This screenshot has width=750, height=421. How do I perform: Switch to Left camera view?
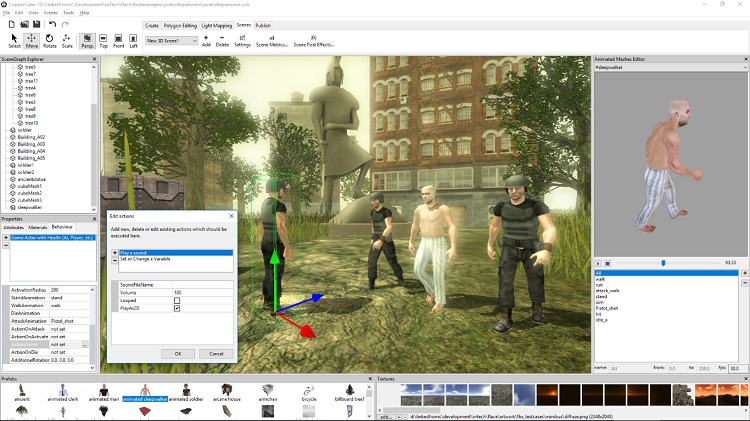click(133, 41)
